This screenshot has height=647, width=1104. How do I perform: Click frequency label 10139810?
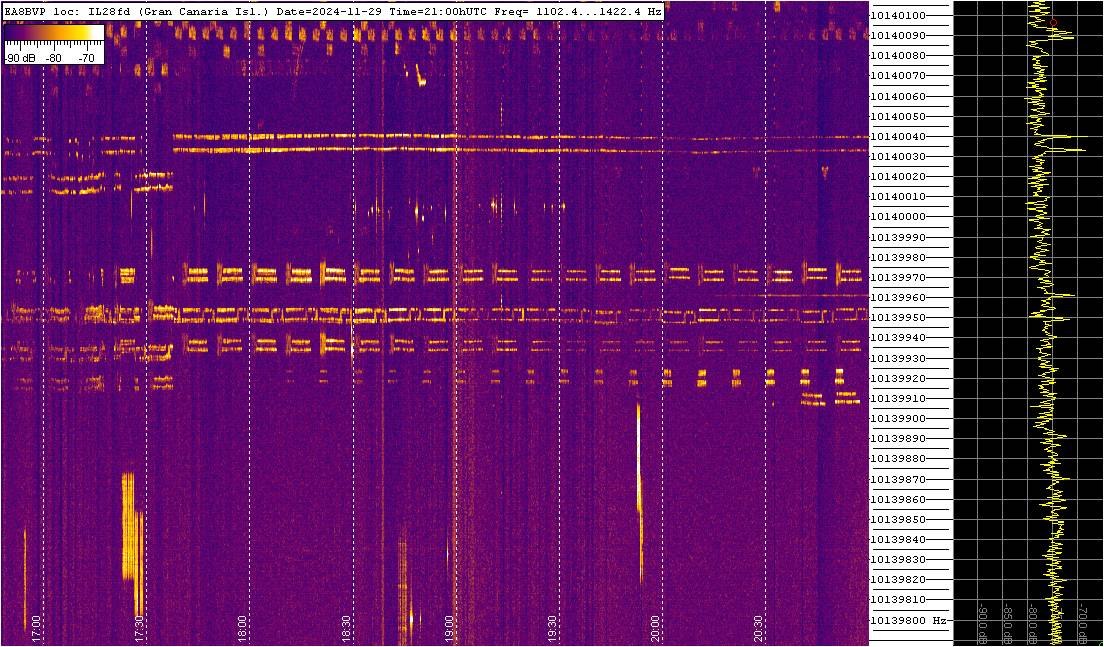click(x=898, y=600)
